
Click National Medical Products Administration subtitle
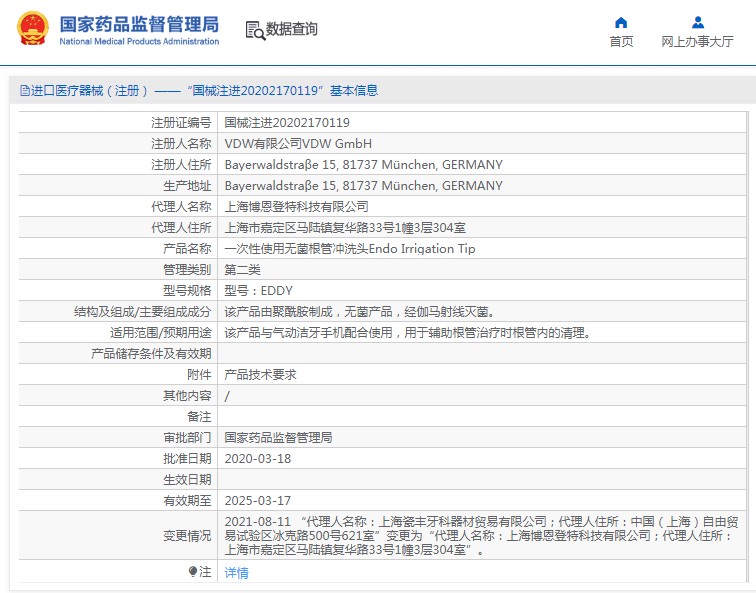coord(139,41)
